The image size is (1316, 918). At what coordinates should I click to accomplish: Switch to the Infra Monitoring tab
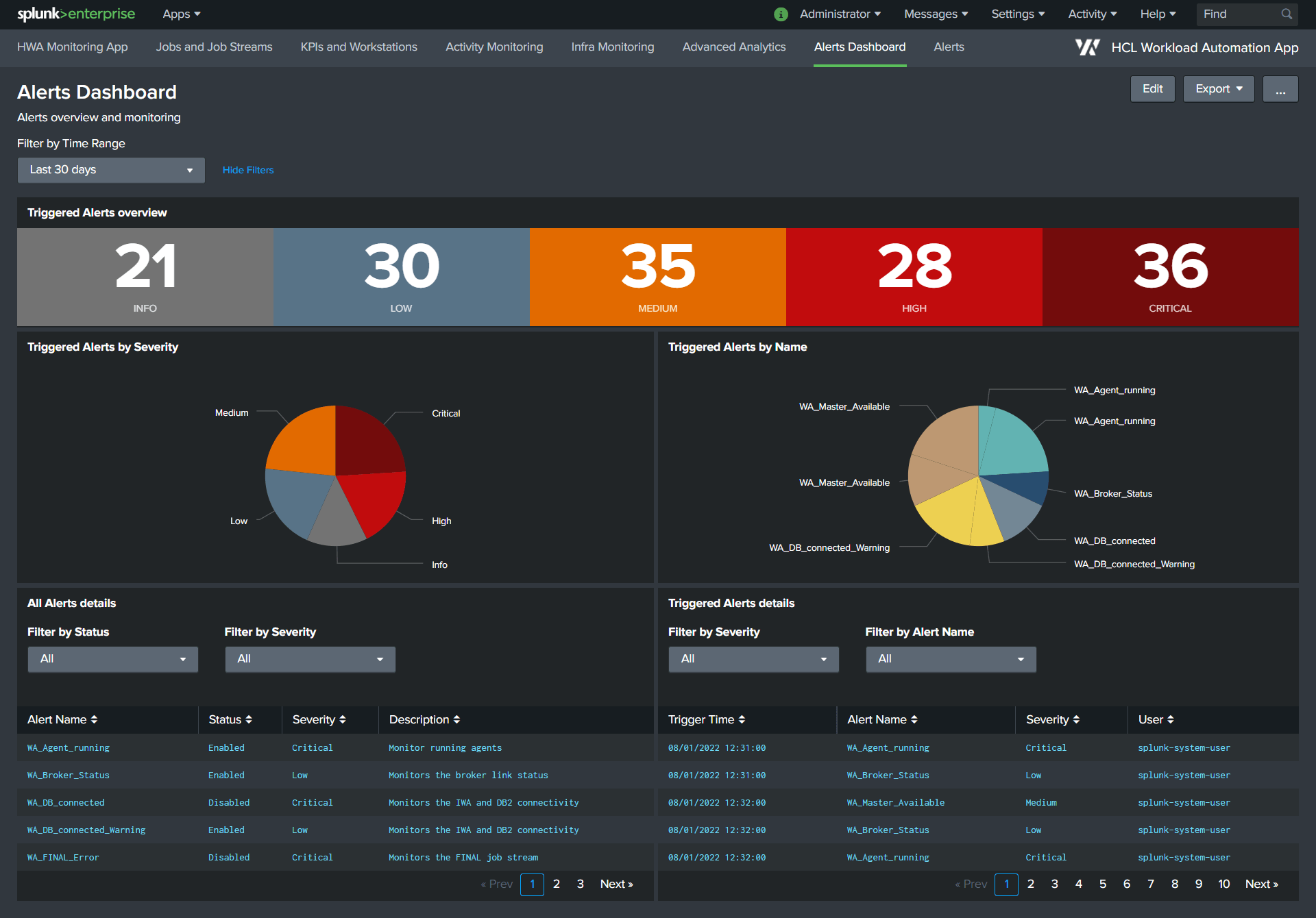pyautogui.click(x=612, y=47)
